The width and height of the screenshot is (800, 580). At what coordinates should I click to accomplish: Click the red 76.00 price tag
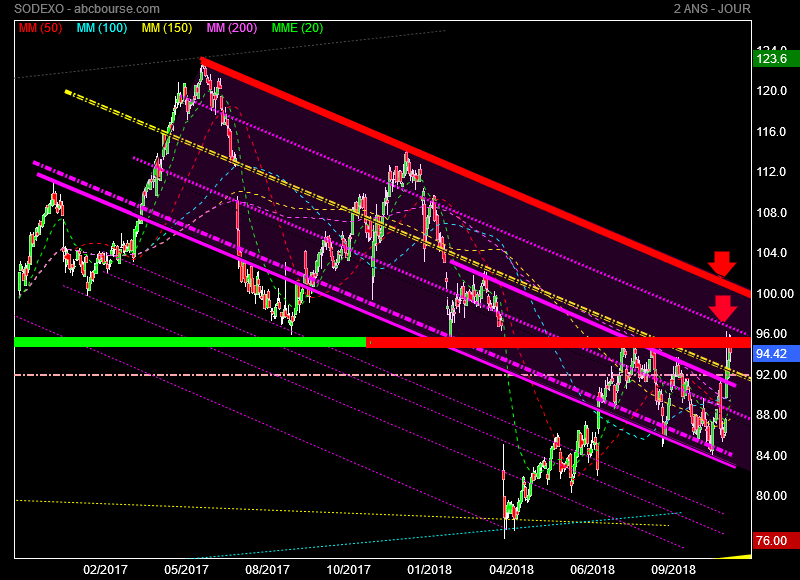click(776, 541)
